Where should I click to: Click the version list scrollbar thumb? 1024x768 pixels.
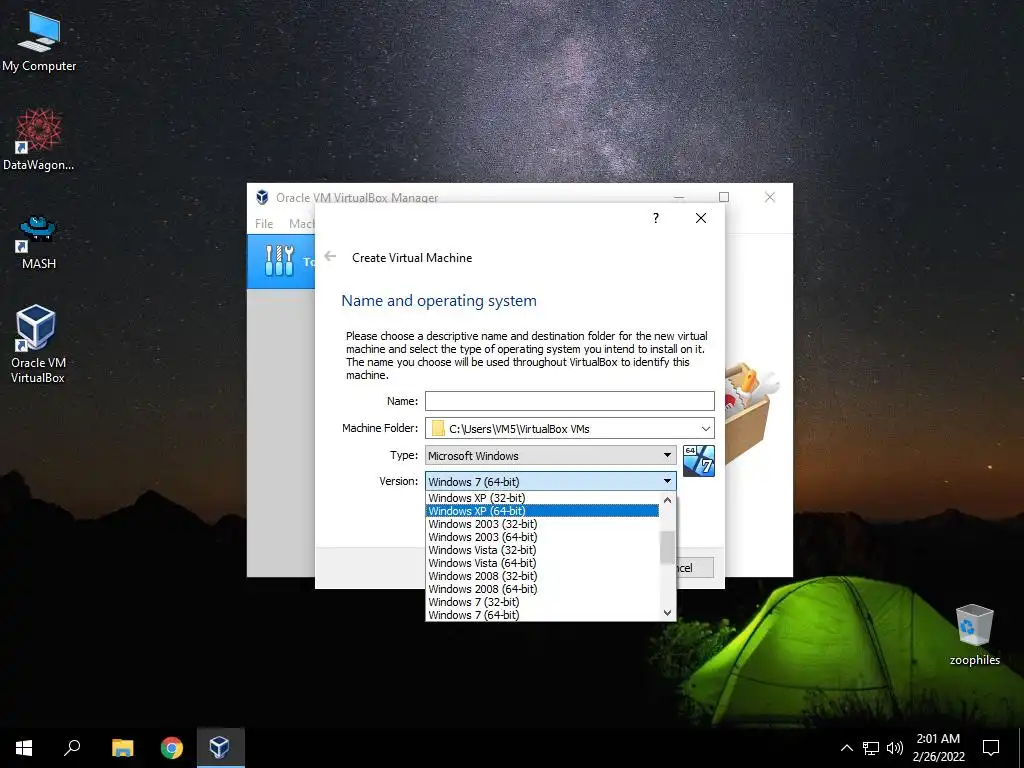[x=667, y=547]
